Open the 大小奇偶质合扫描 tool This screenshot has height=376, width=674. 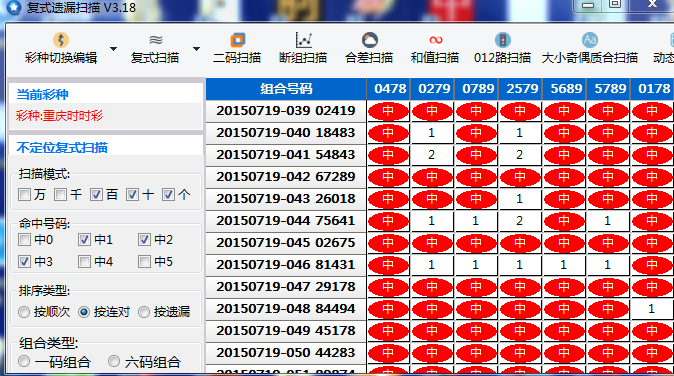(590, 48)
